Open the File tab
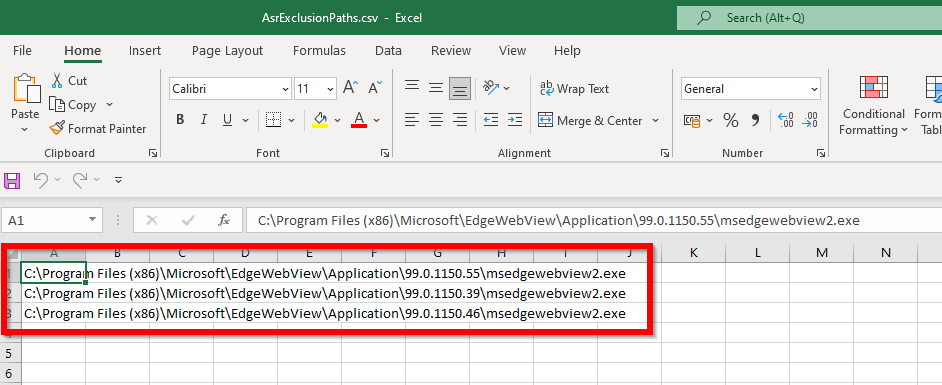This screenshot has width=942, height=385. tap(22, 50)
